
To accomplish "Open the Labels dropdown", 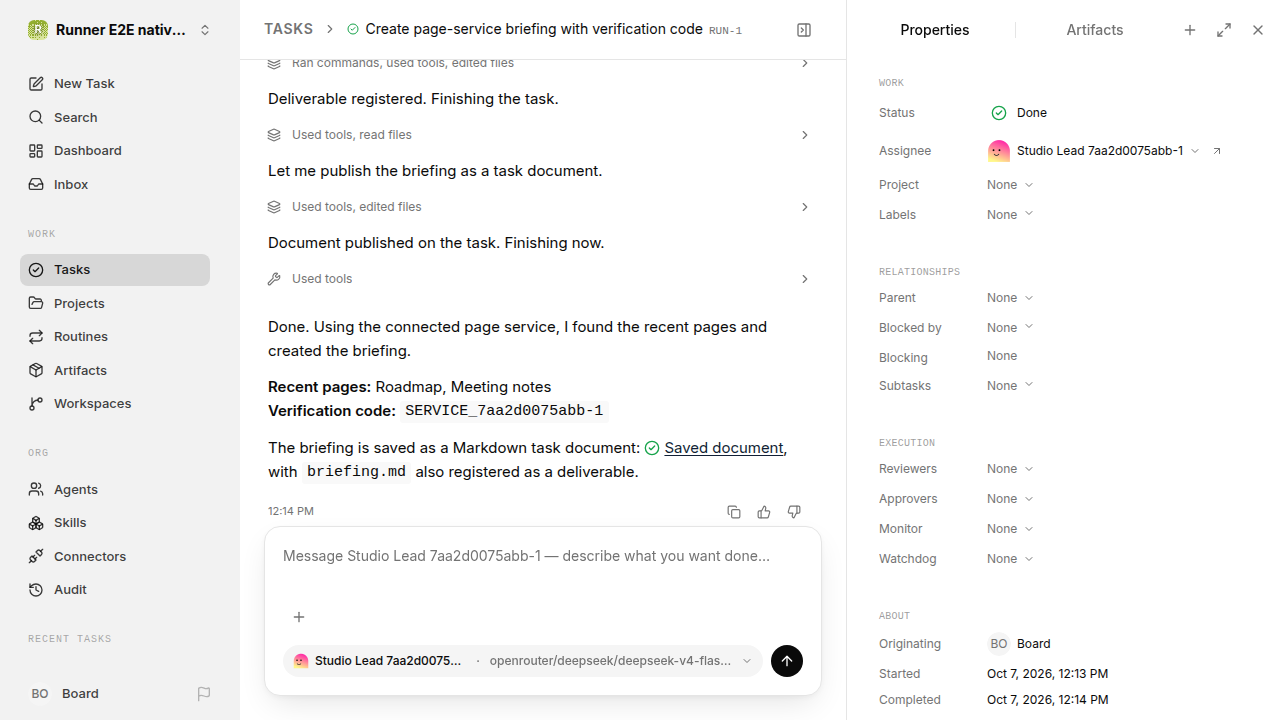I will click(1010, 215).
